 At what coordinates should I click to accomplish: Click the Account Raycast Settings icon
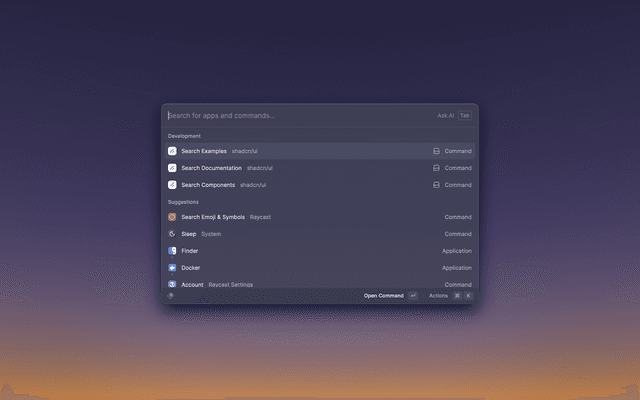pos(172,284)
